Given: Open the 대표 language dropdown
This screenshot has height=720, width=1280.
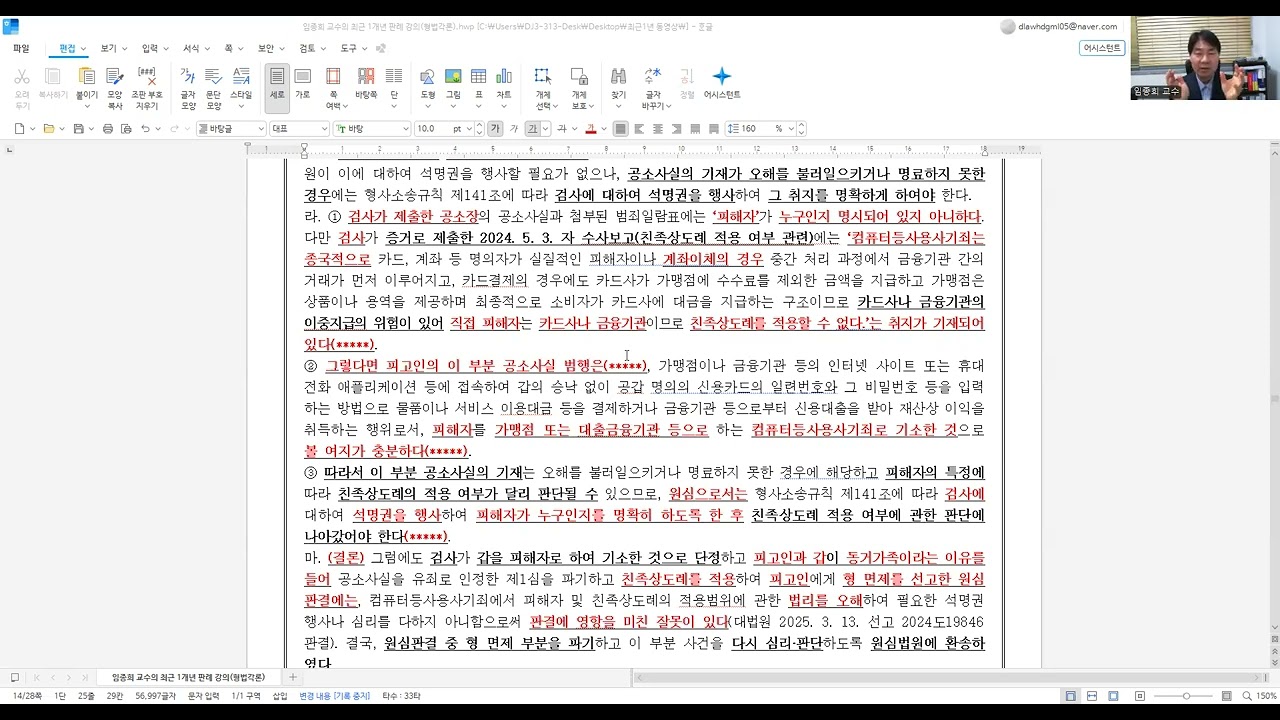Looking at the screenshot, I should (x=324, y=129).
